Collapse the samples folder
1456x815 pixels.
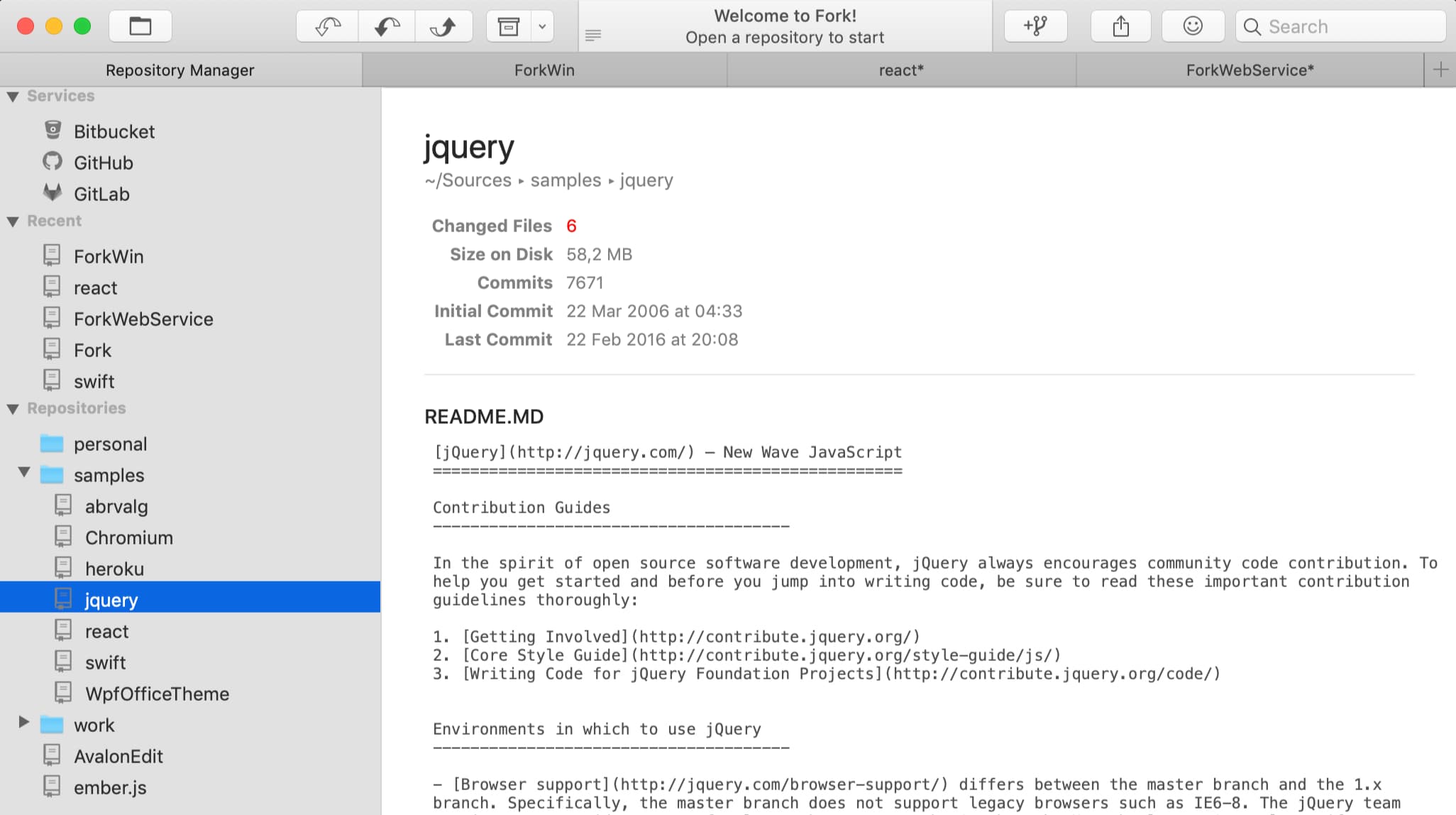pyautogui.click(x=24, y=472)
